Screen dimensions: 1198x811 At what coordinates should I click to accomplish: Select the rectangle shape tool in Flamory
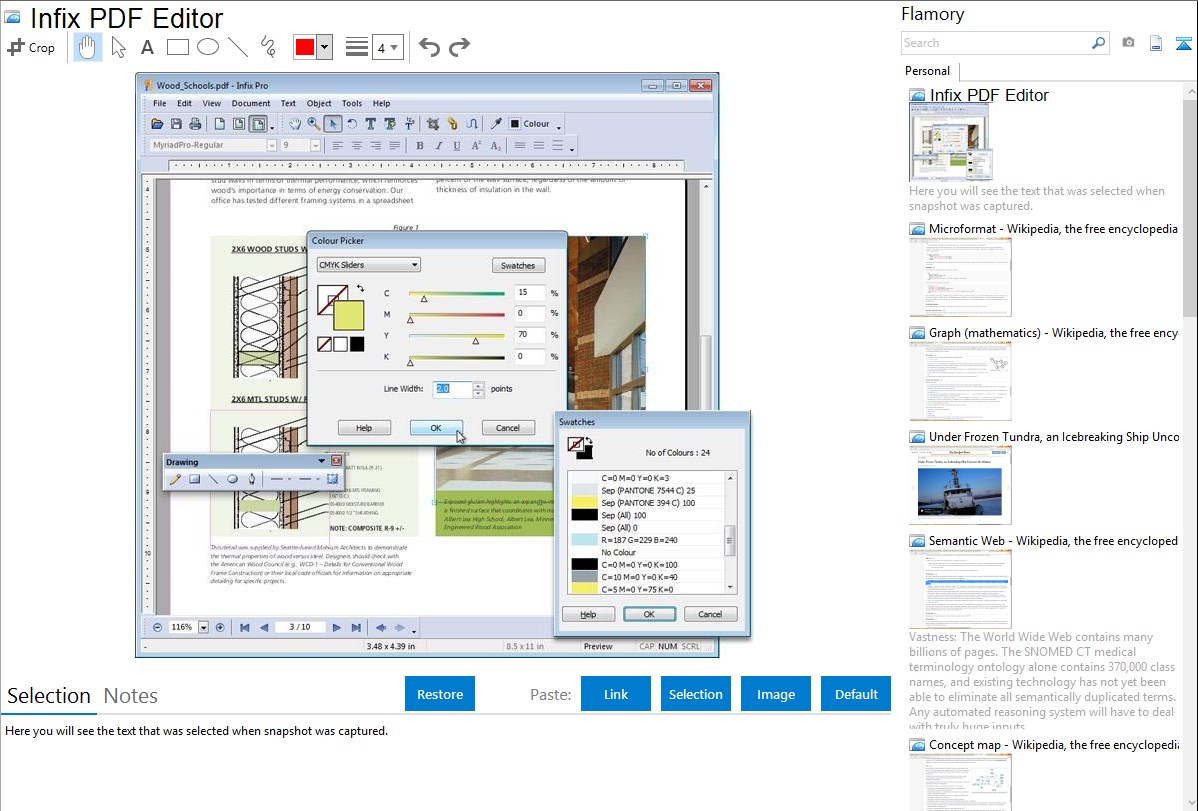point(177,47)
